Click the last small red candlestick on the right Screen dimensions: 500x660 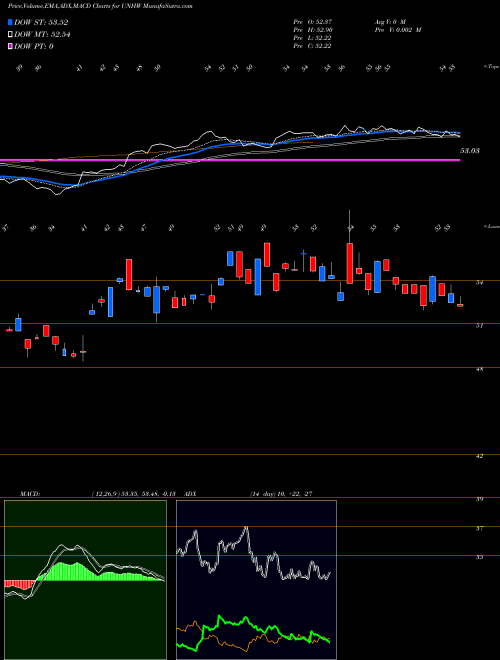[460, 305]
